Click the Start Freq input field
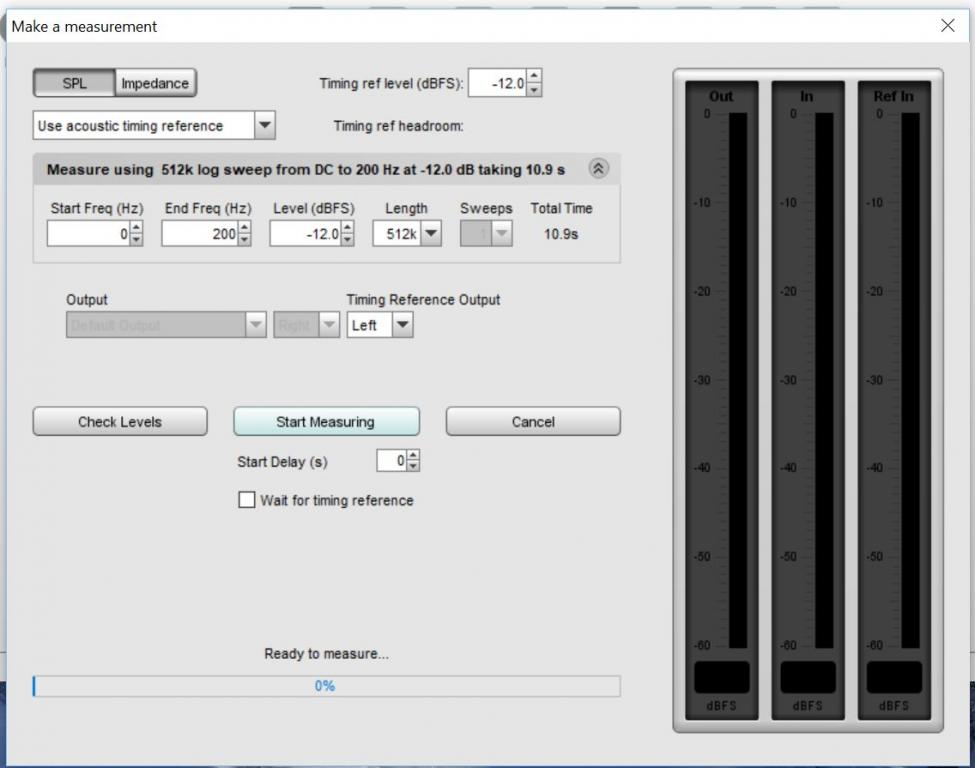Viewport: 975px width, 768px height. click(88, 234)
